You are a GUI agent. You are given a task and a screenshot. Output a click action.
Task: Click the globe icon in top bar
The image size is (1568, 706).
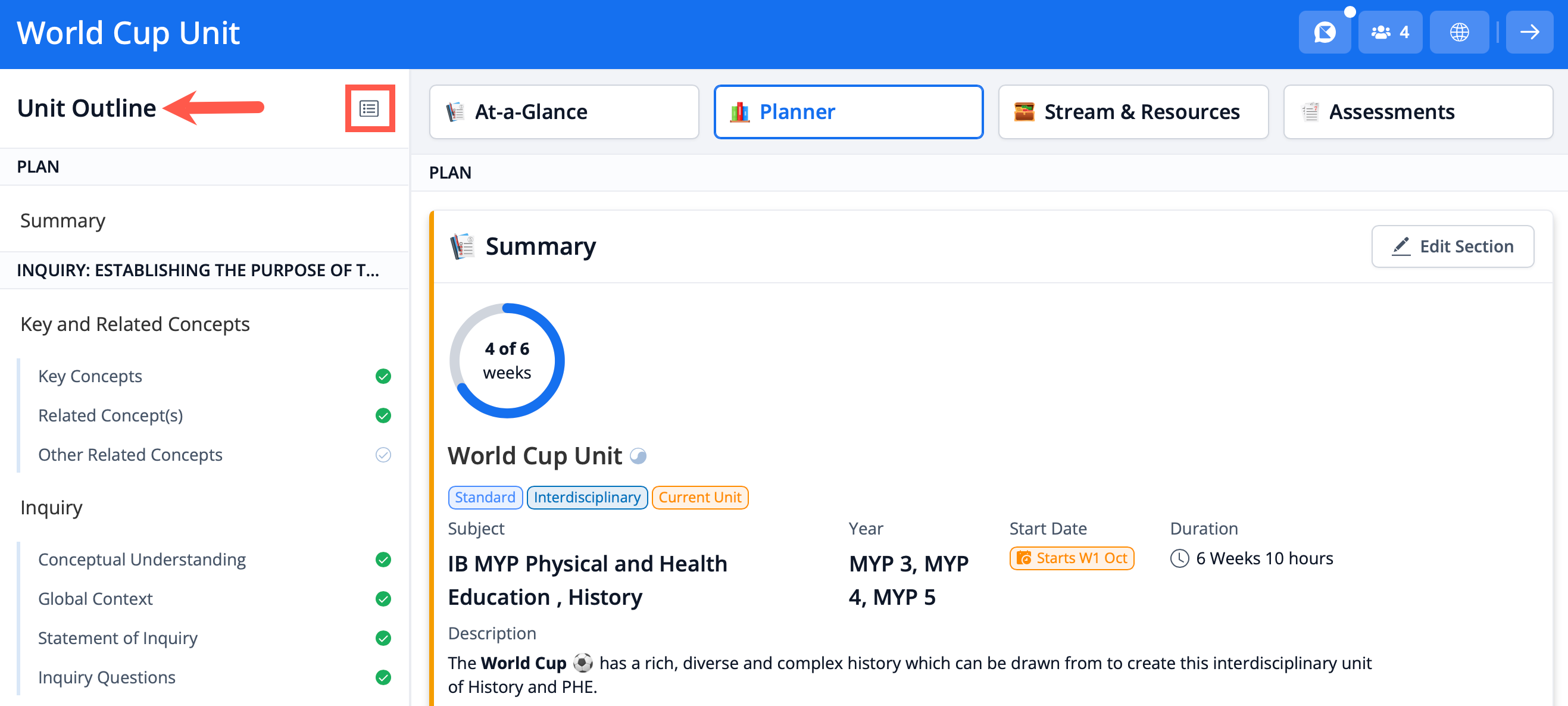pyautogui.click(x=1458, y=32)
